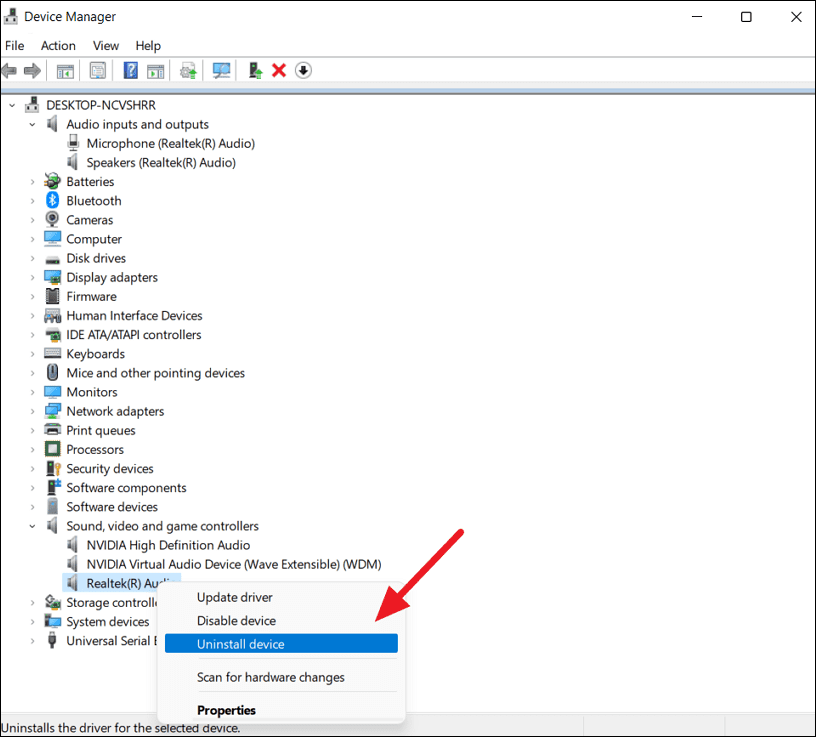
Task: Select the NVIDIA High Definition Audio device
Action: click(x=167, y=544)
